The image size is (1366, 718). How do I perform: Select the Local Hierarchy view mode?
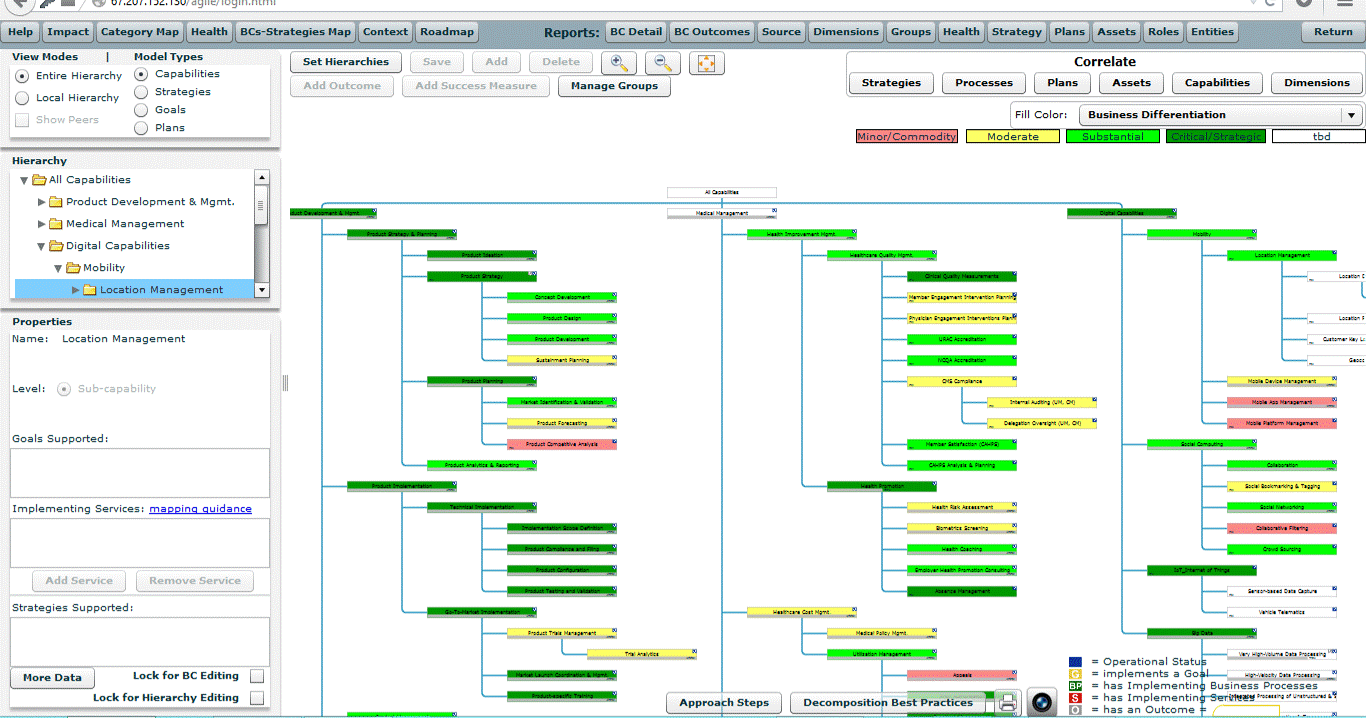tap(22, 98)
